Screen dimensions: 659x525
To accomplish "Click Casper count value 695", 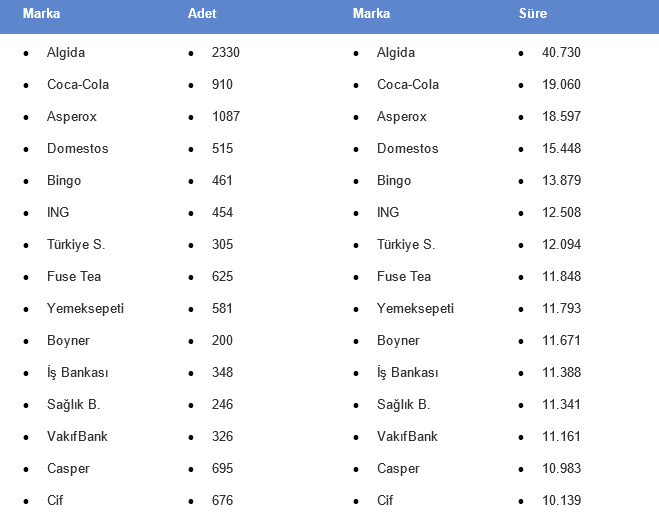I will tap(222, 468).
